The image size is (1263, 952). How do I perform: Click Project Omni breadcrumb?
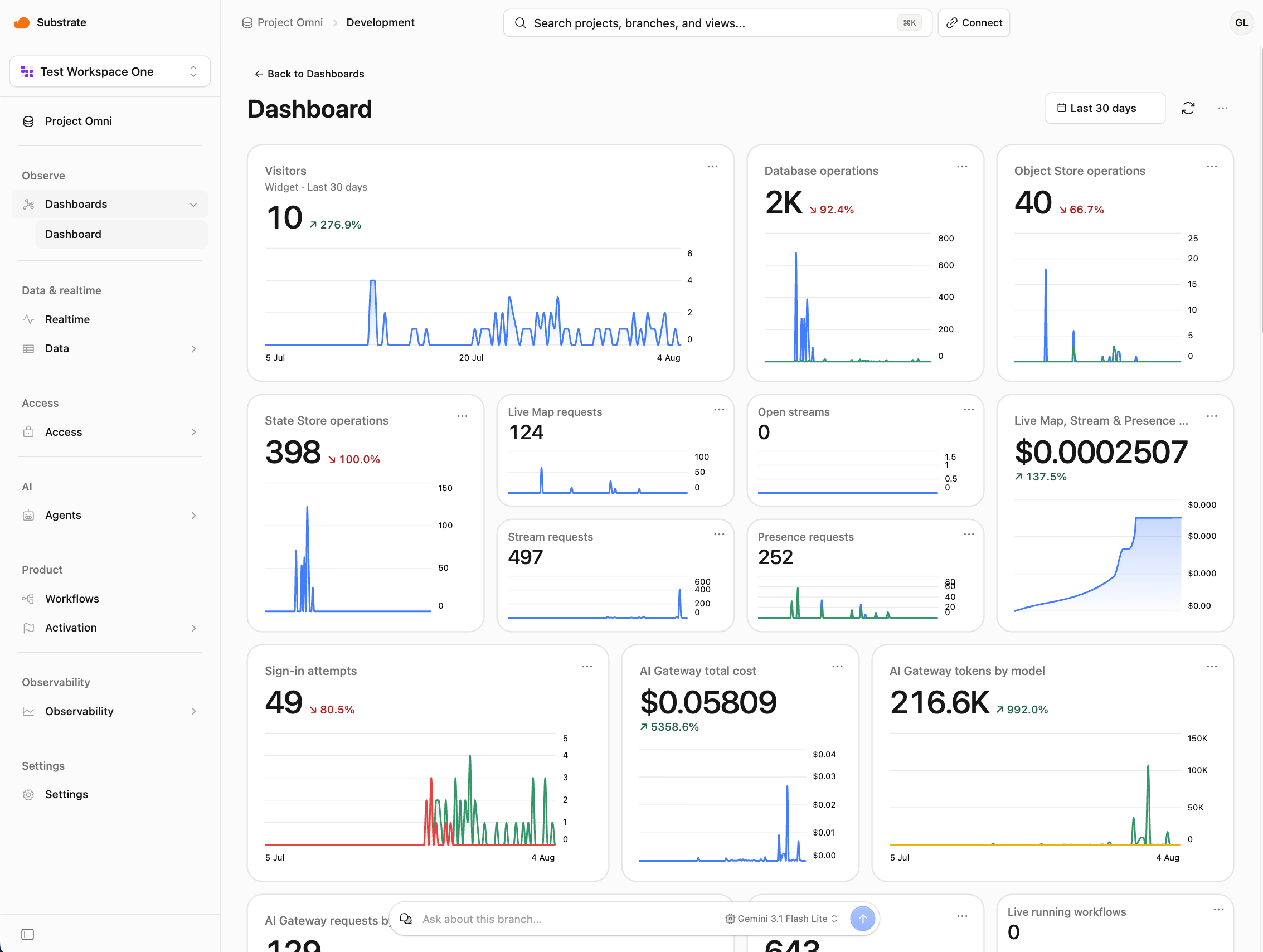[x=283, y=22]
